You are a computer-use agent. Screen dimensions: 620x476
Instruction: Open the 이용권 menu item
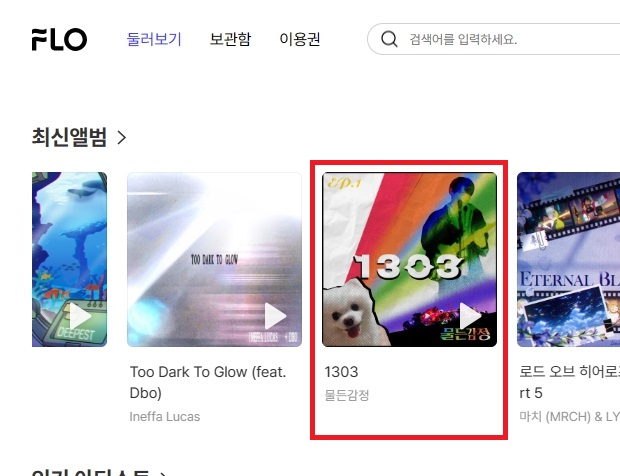tap(300, 39)
